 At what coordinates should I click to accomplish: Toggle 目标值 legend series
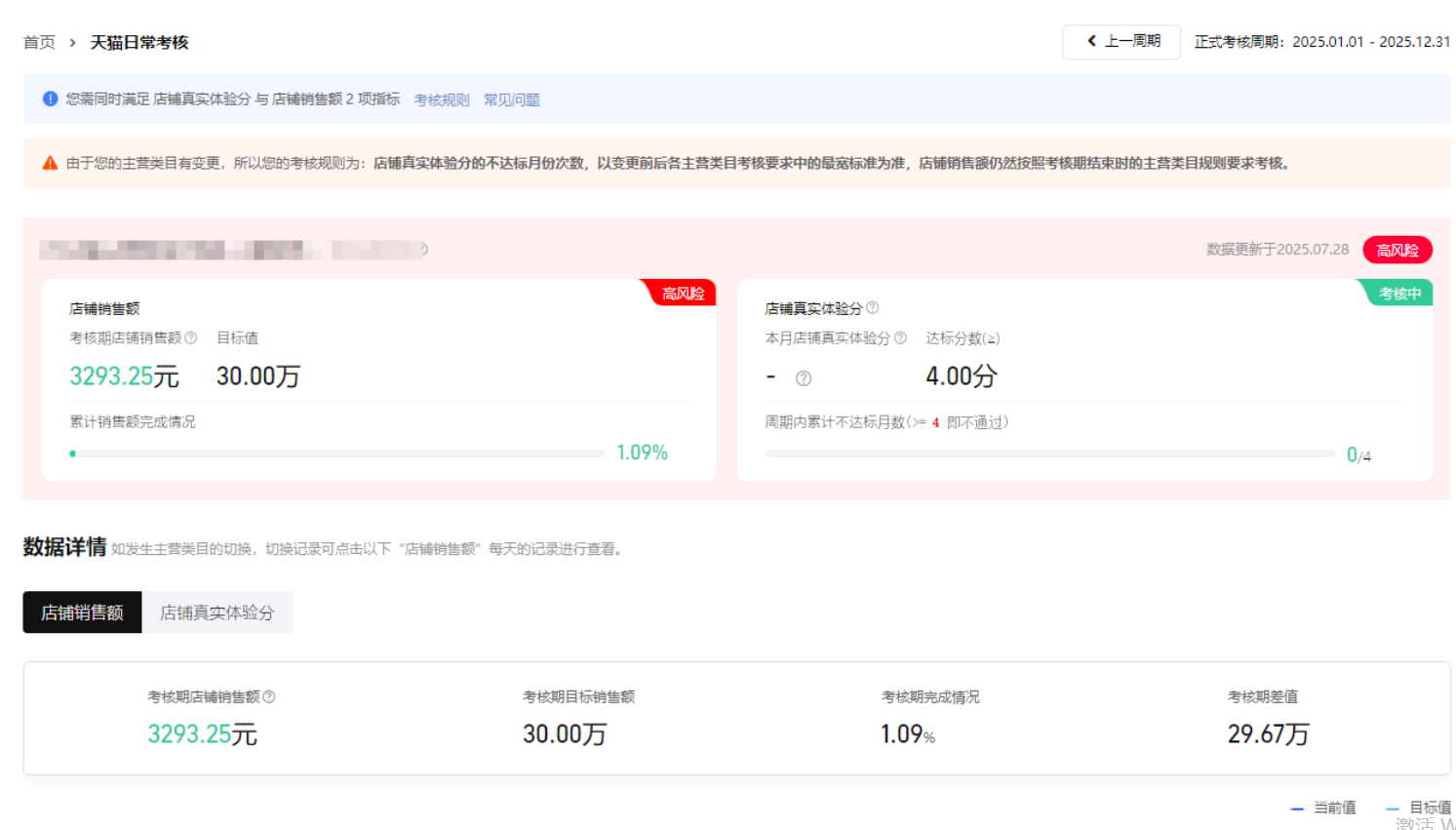pos(1419,808)
